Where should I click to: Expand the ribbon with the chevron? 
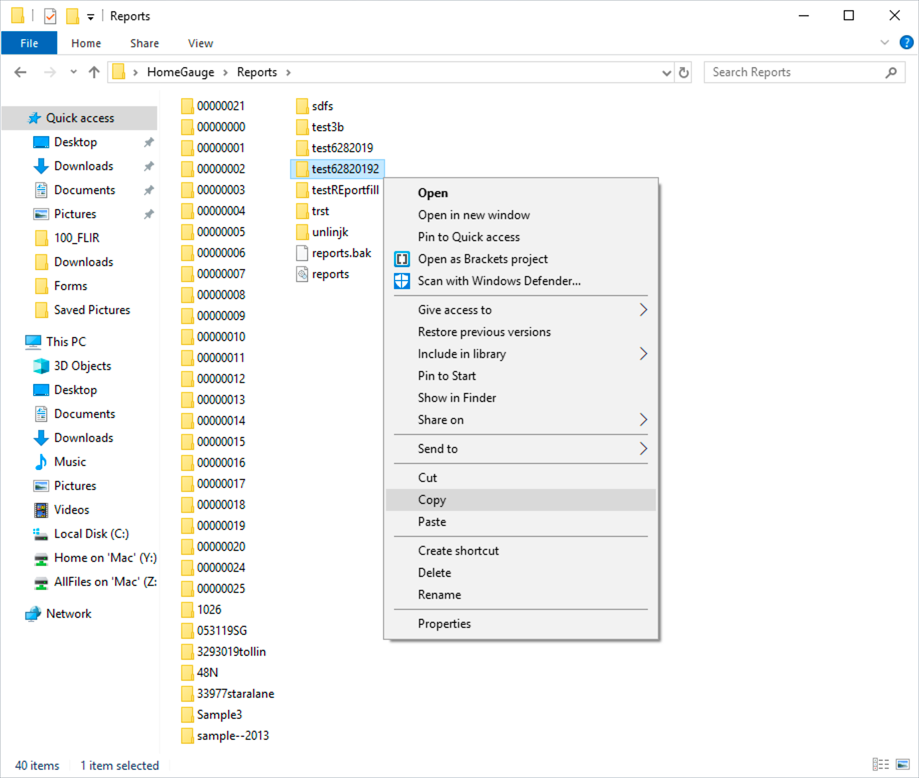click(885, 42)
